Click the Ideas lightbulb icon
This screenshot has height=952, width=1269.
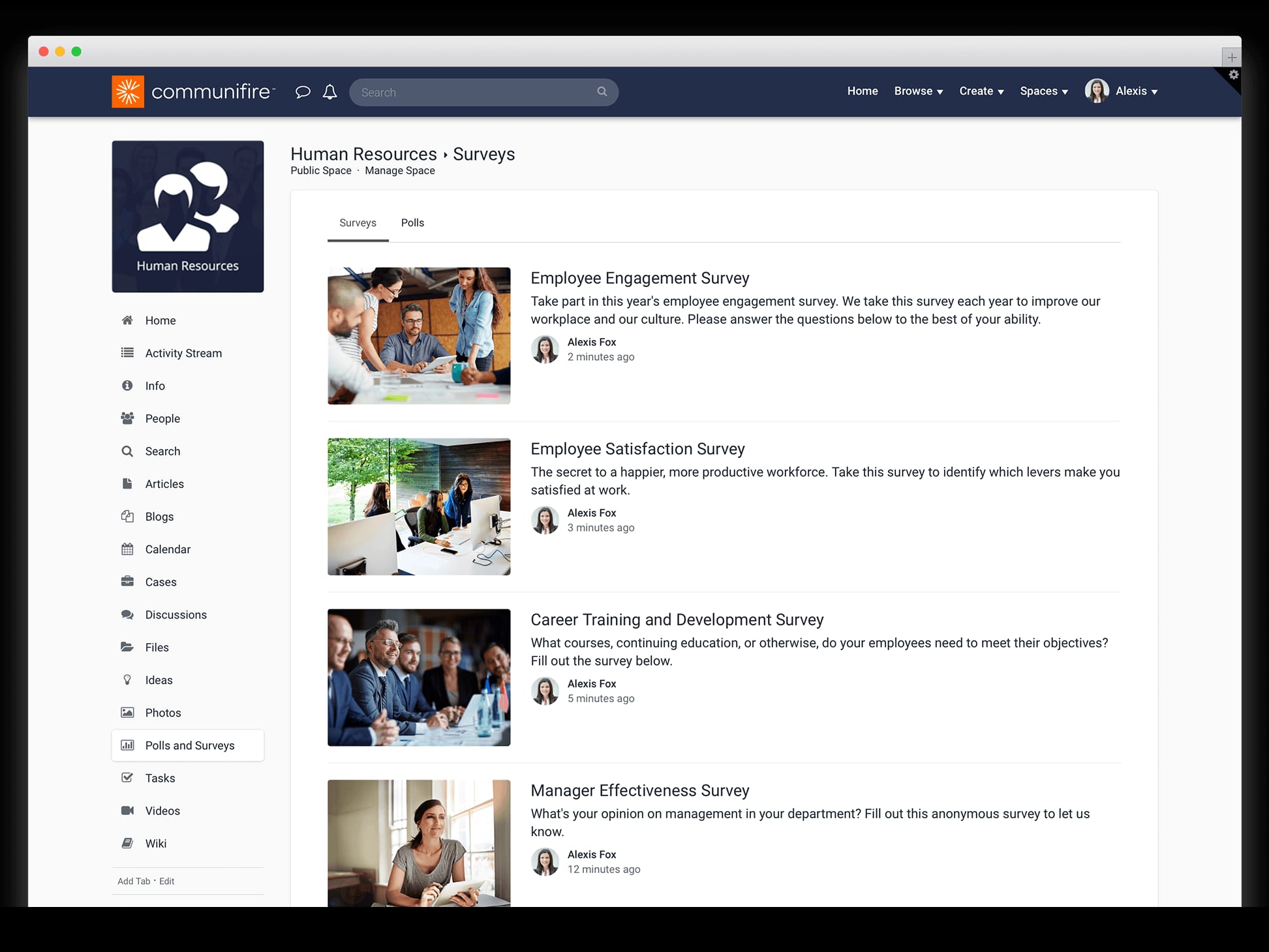tap(127, 680)
